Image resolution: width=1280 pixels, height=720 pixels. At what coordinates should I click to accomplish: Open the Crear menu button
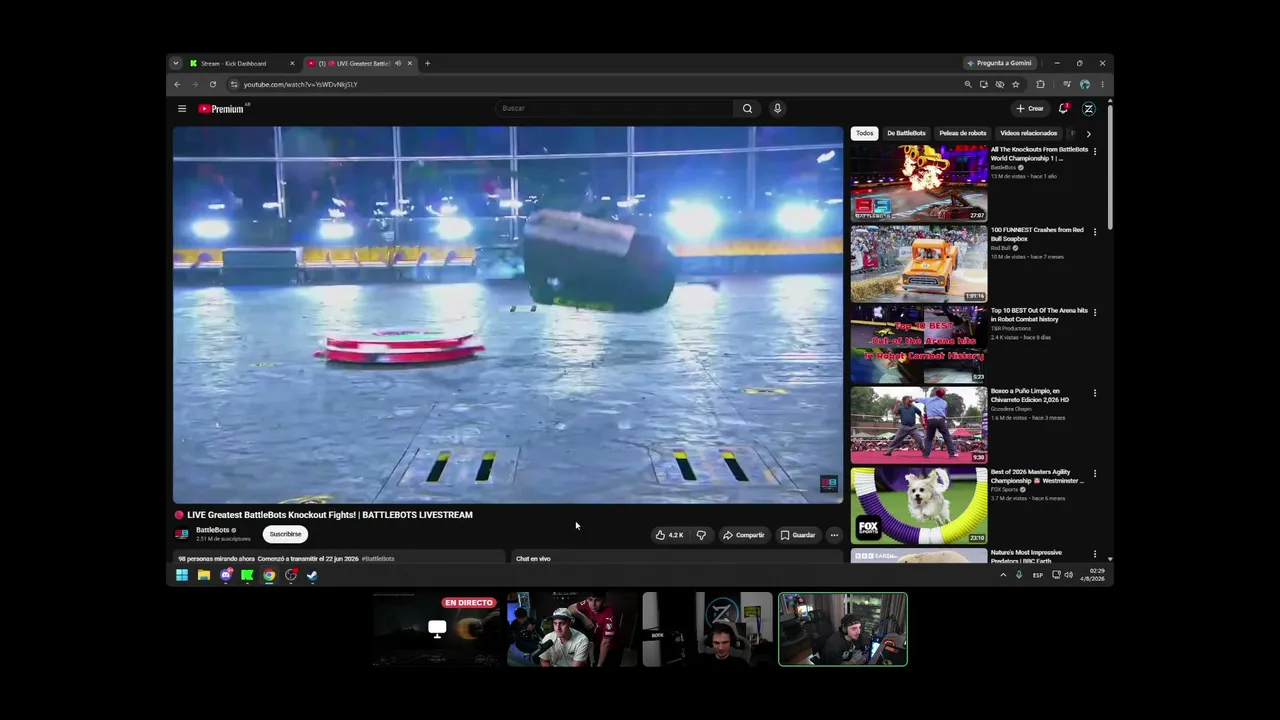coord(1030,108)
